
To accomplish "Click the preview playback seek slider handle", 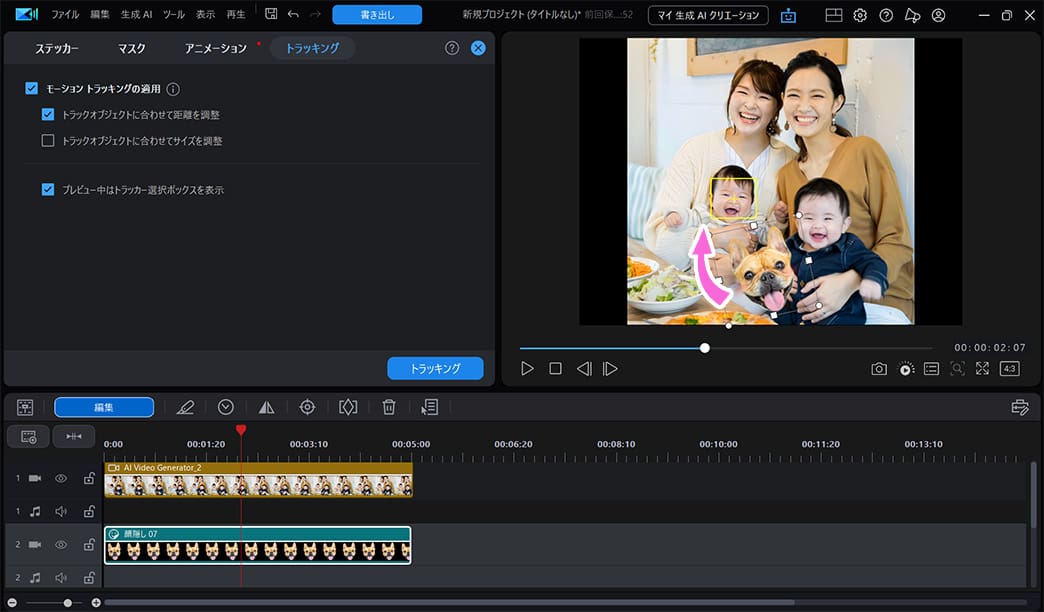I will tap(705, 348).
